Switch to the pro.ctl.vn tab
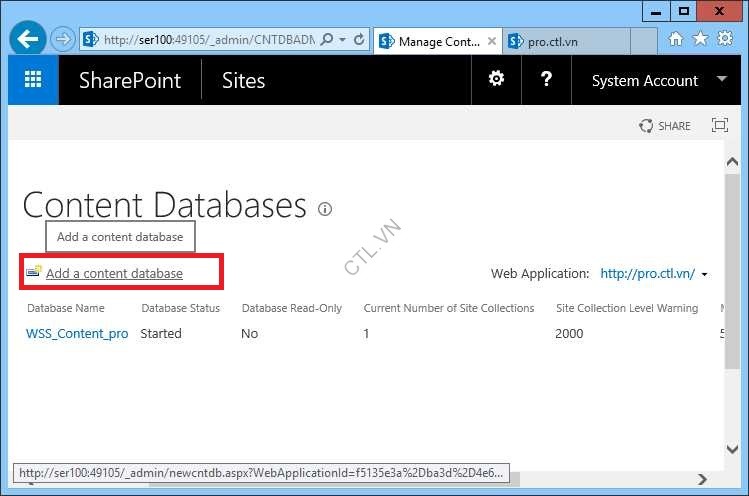Screen dimensions: 749x496 pyautogui.click(x=567, y=42)
